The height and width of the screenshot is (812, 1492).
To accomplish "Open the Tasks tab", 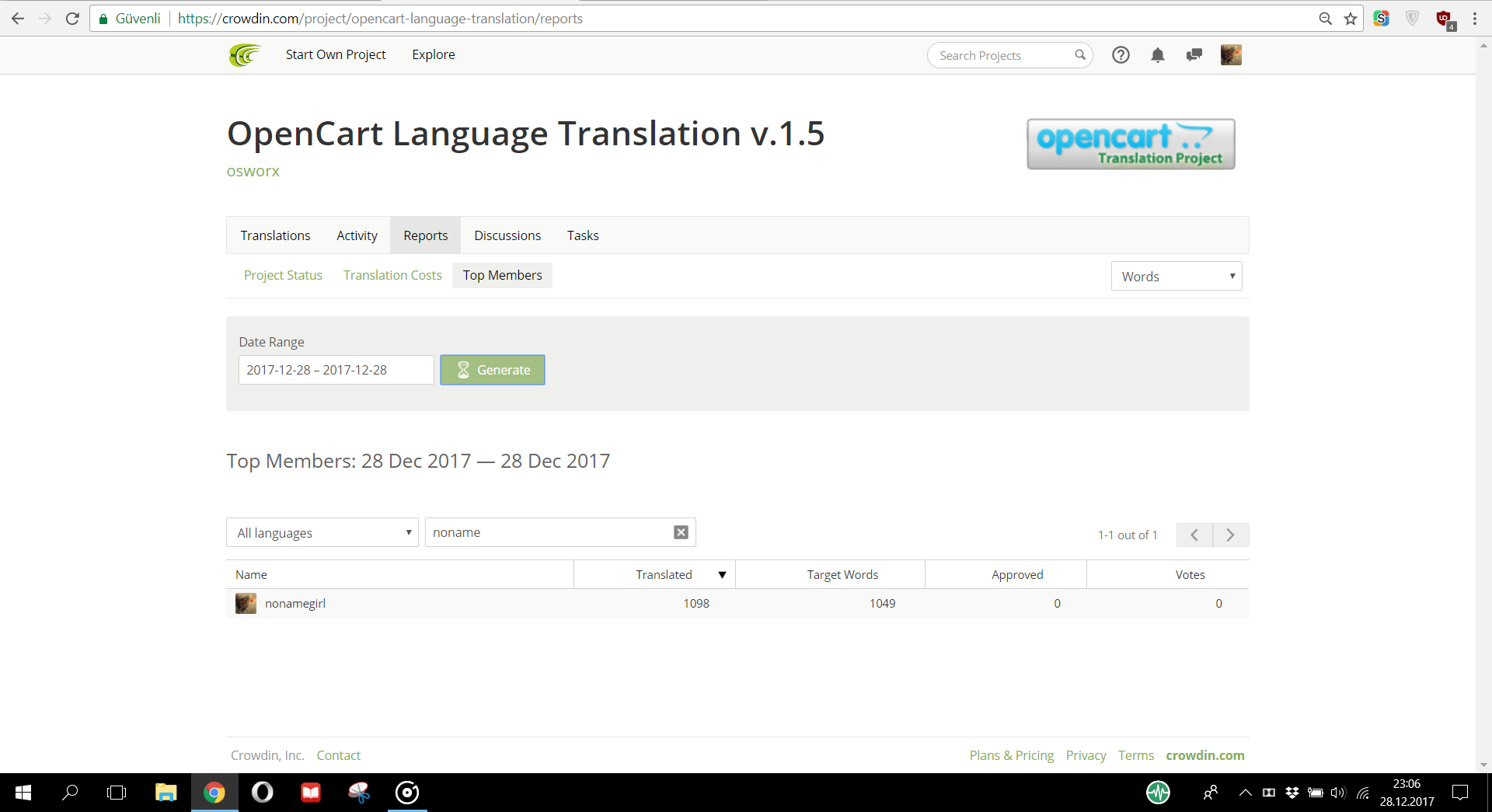I will (583, 235).
